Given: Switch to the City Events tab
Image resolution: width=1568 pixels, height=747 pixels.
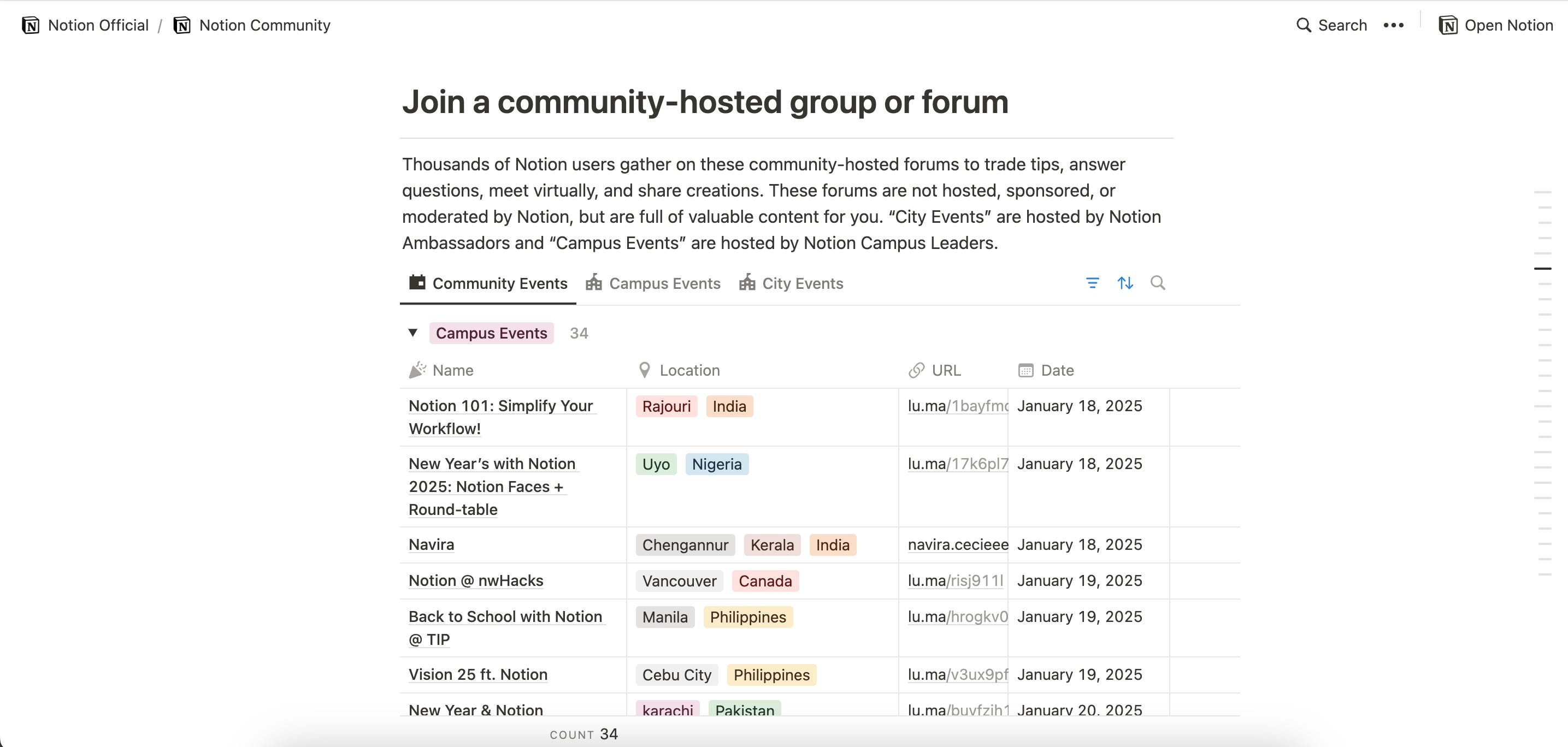Looking at the screenshot, I should (791, 283).
